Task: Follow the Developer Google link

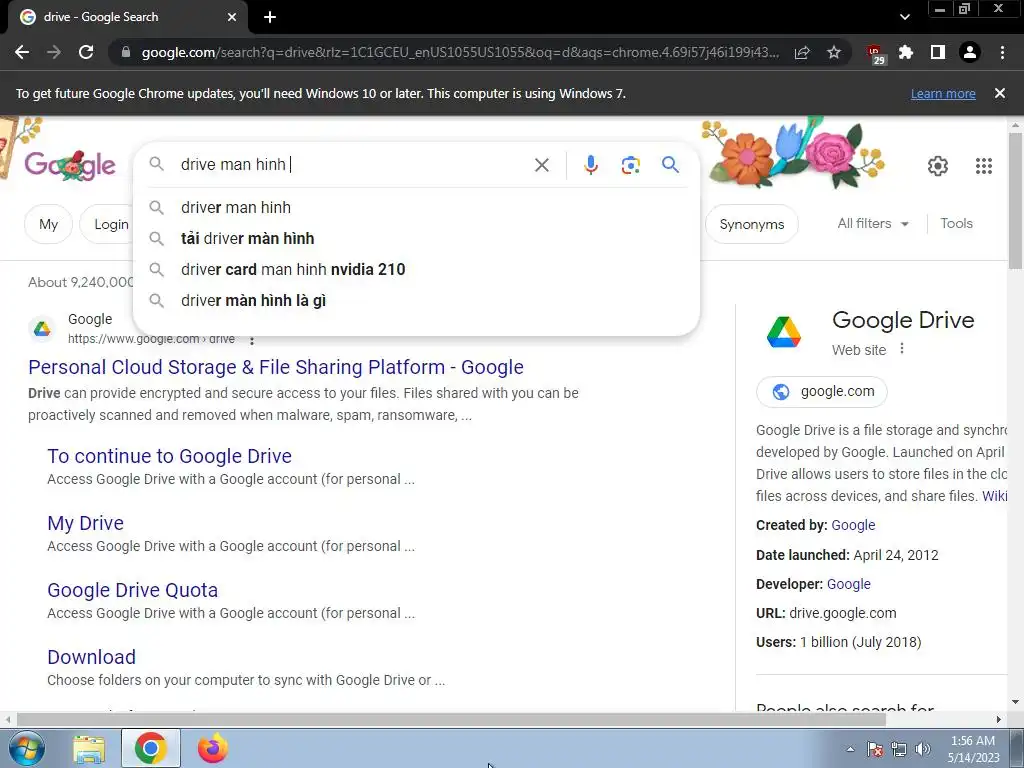Action: (x=848, y=584)
